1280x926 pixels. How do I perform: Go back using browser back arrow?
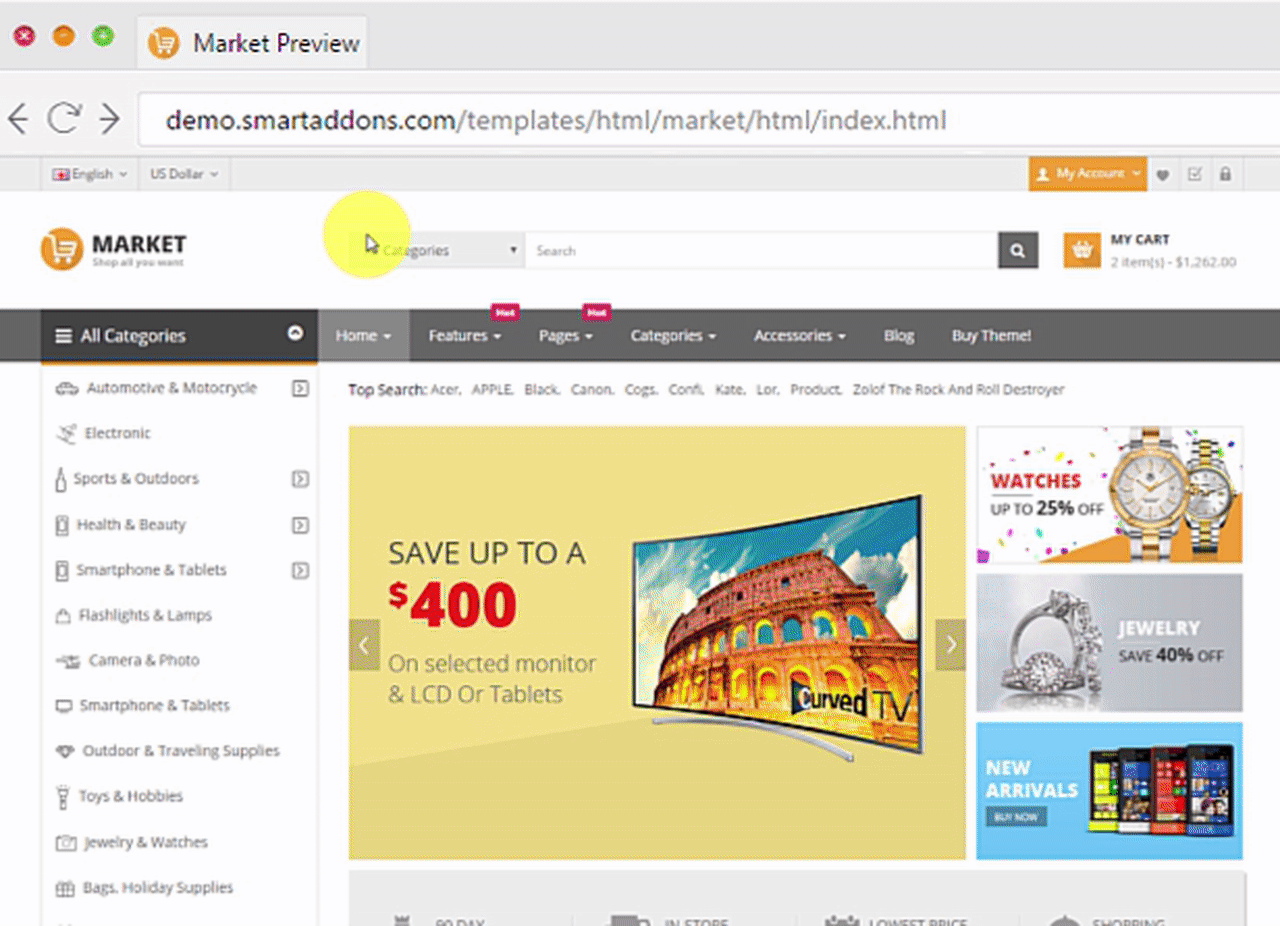tap(18, 120)
